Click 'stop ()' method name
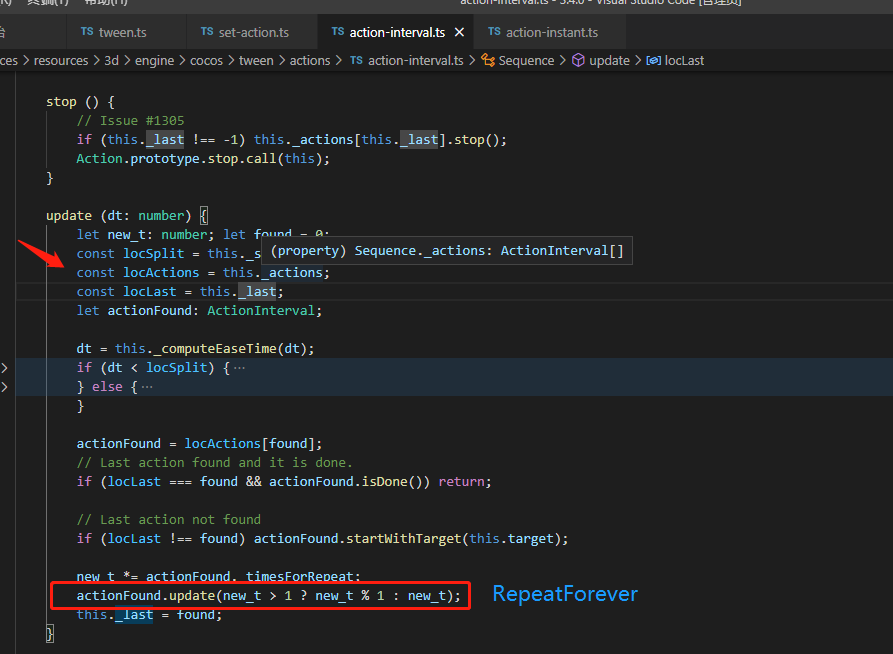Screen dimensions: 893x654 coord(61,102)
